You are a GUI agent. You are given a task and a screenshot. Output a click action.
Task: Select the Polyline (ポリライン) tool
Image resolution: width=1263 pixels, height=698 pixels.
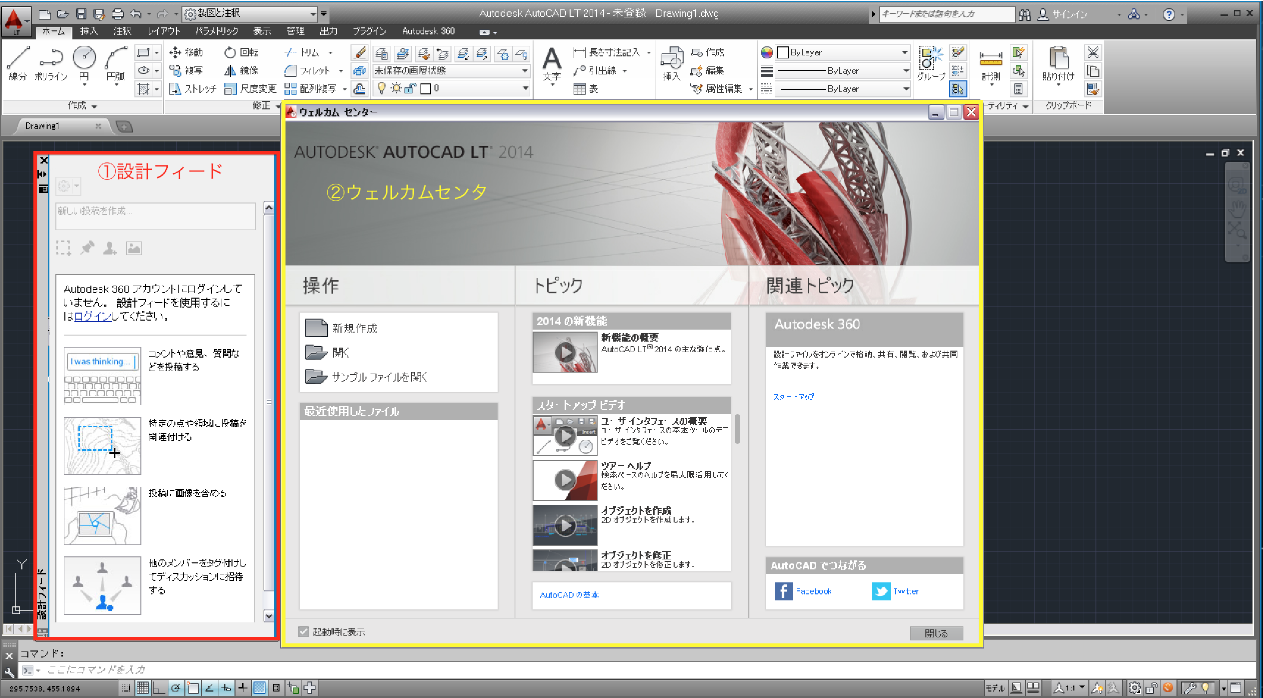[x=51, y=66]
